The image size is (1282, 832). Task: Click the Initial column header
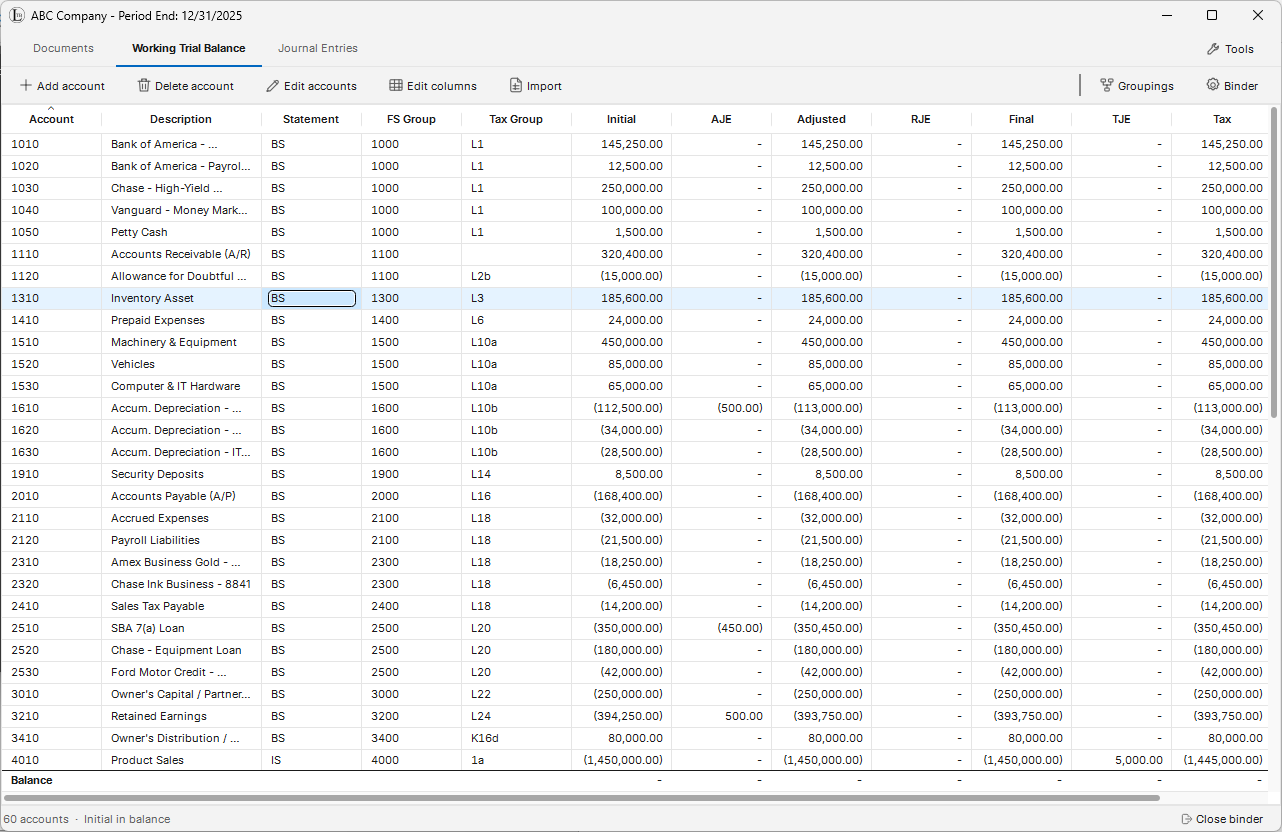pyautogui.click(x=621, y=119)
